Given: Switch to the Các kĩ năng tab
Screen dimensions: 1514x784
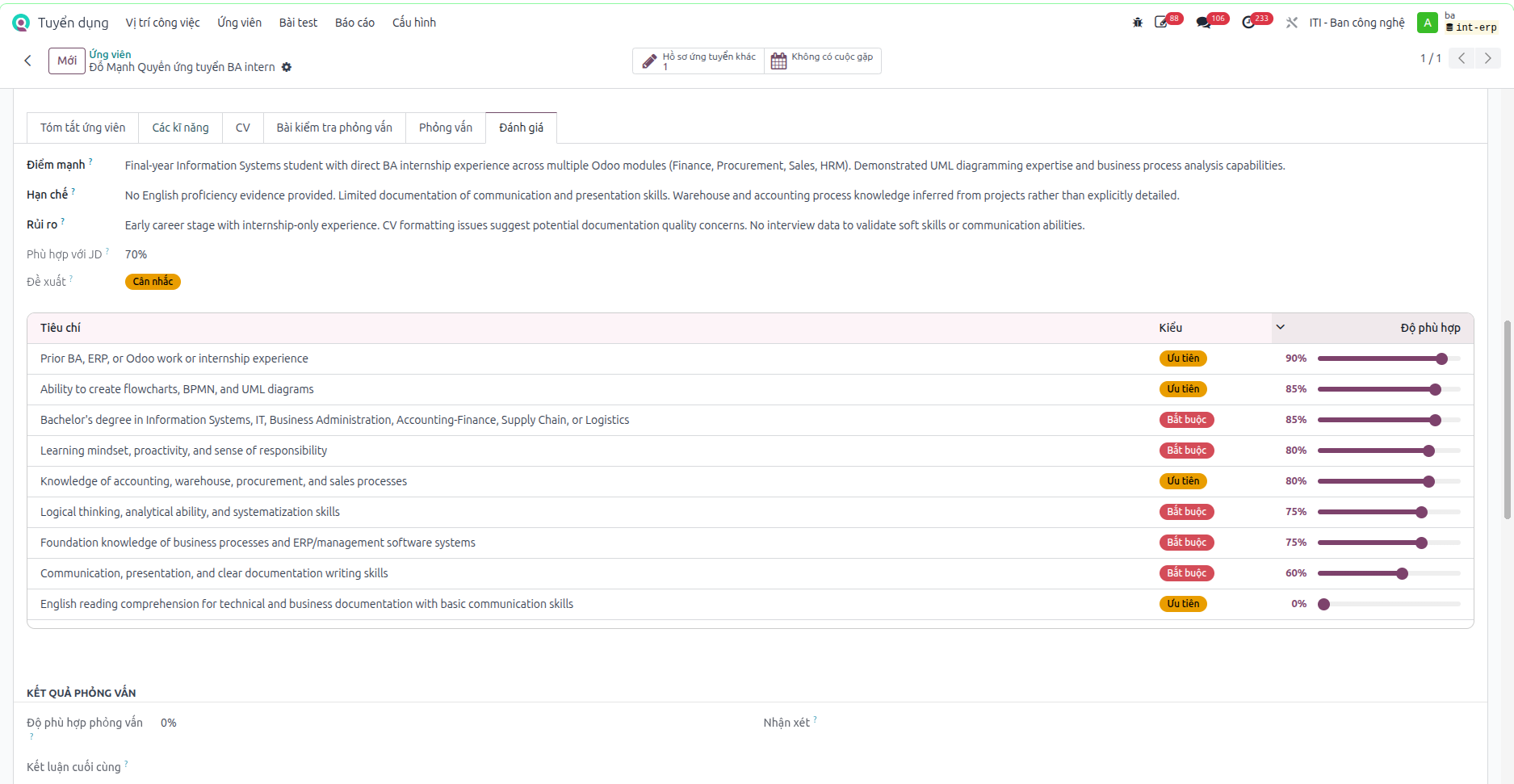Looking at the screenshot, I should pyautogui.click(x=180, y=128).
